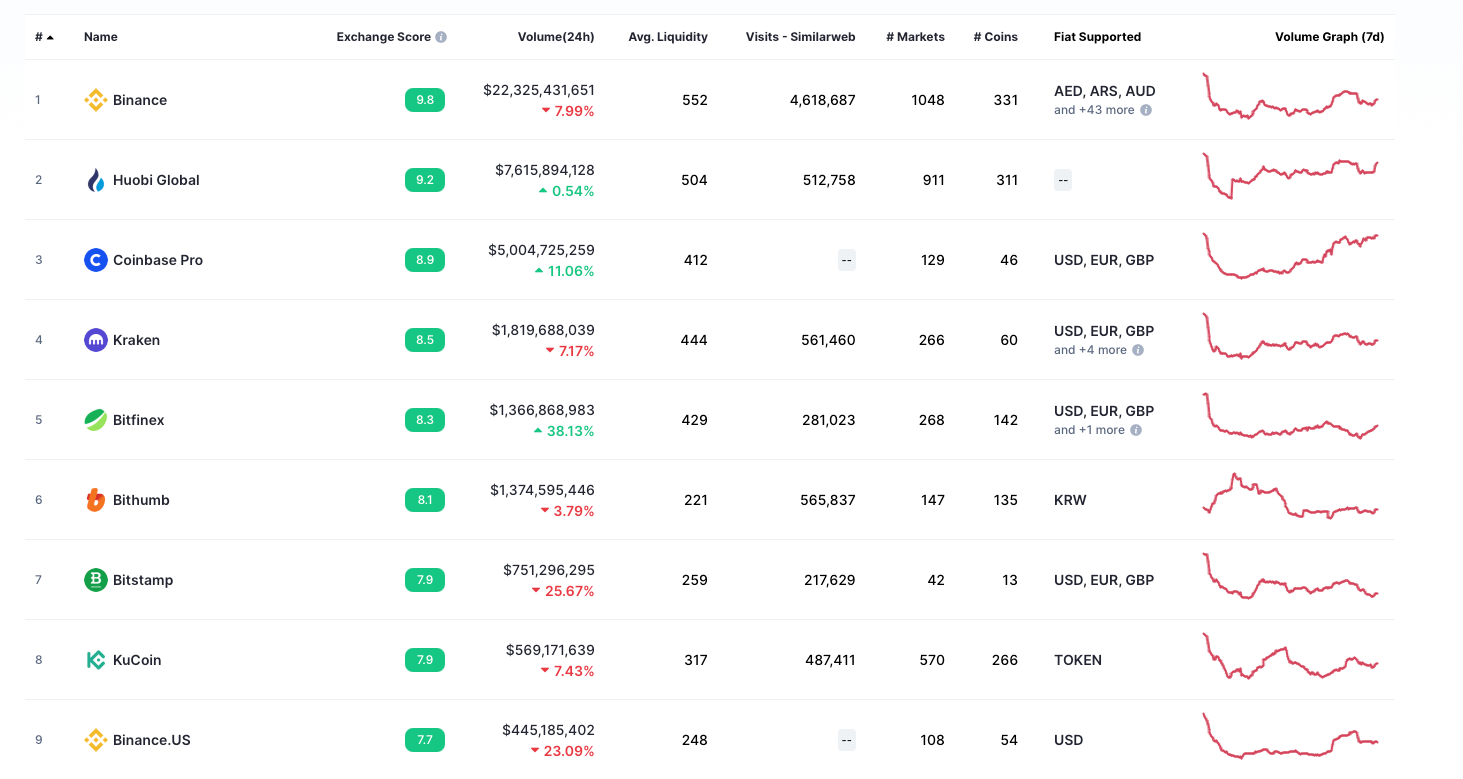Screen dimensions: 1463x779
Task: Click the Volume Graph (7d) header
Action: 1330,37
